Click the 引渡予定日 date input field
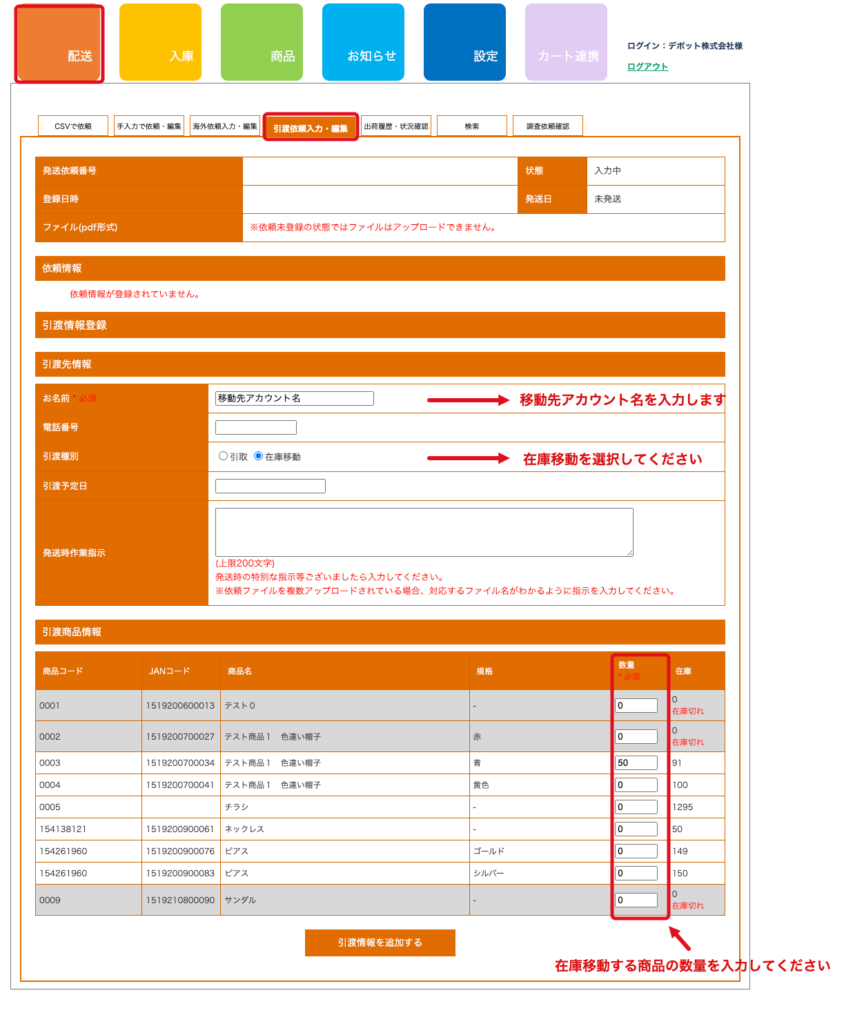The image size is (844, 1024). (x=270, y=486)
